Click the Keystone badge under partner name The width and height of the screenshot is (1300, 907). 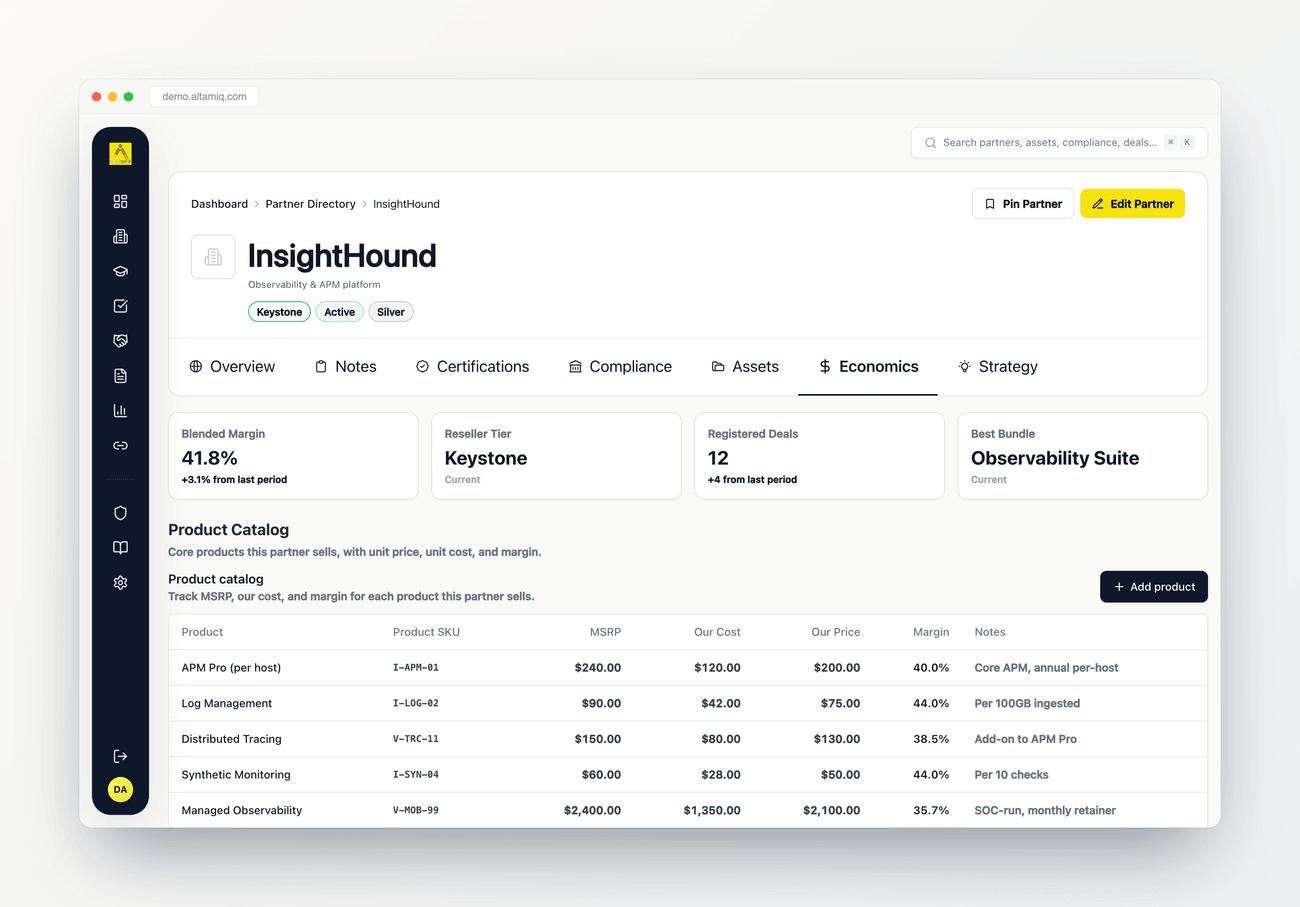pyautogui.click(x=279, y=312)
